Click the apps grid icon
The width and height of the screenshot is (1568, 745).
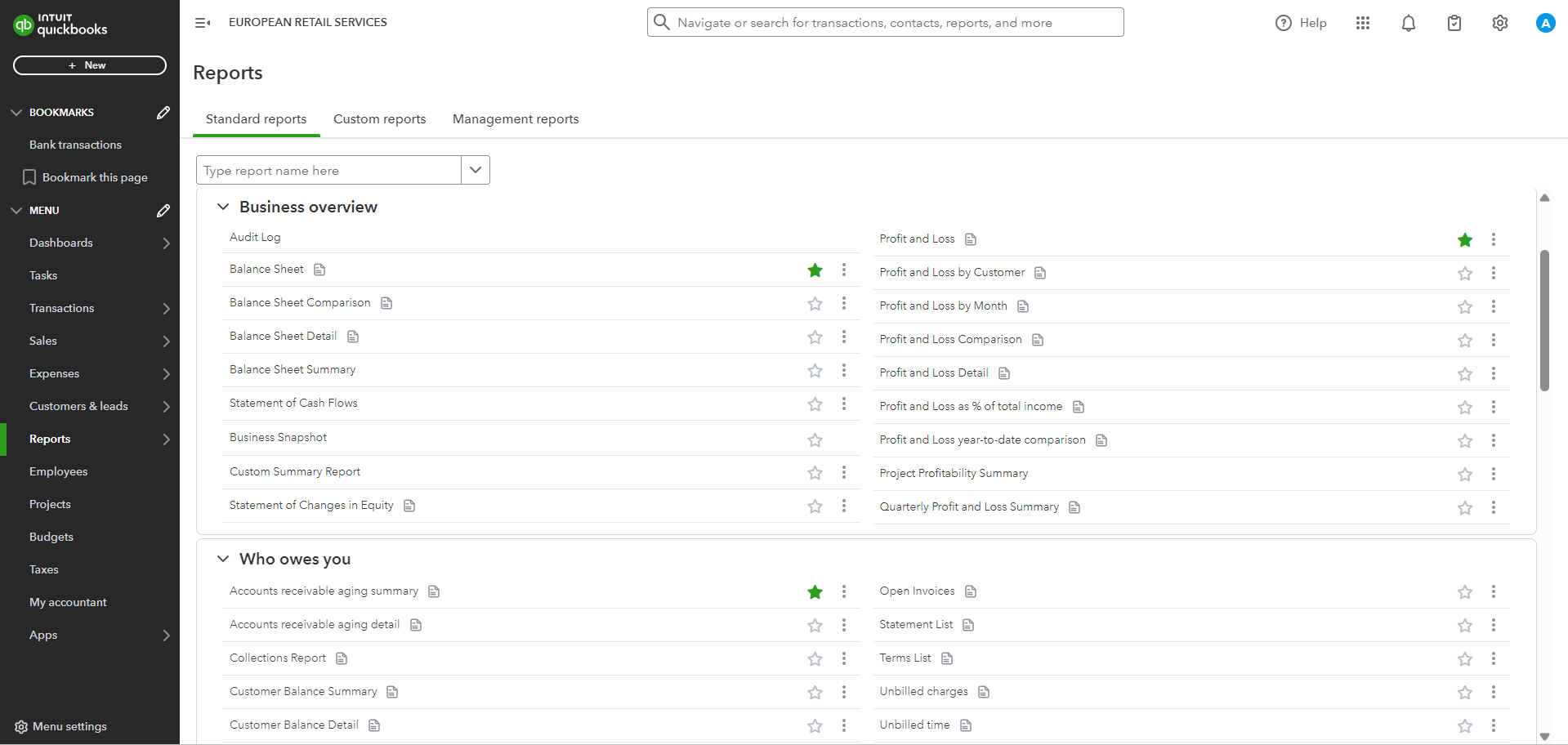1362,23
